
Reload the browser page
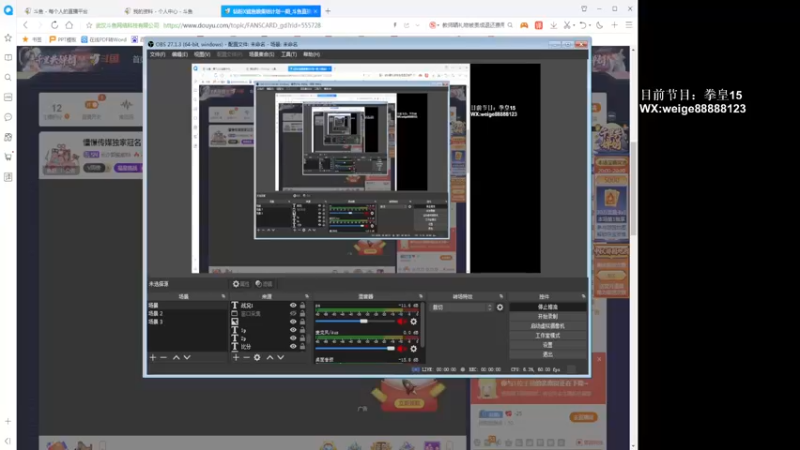point(54,25)
